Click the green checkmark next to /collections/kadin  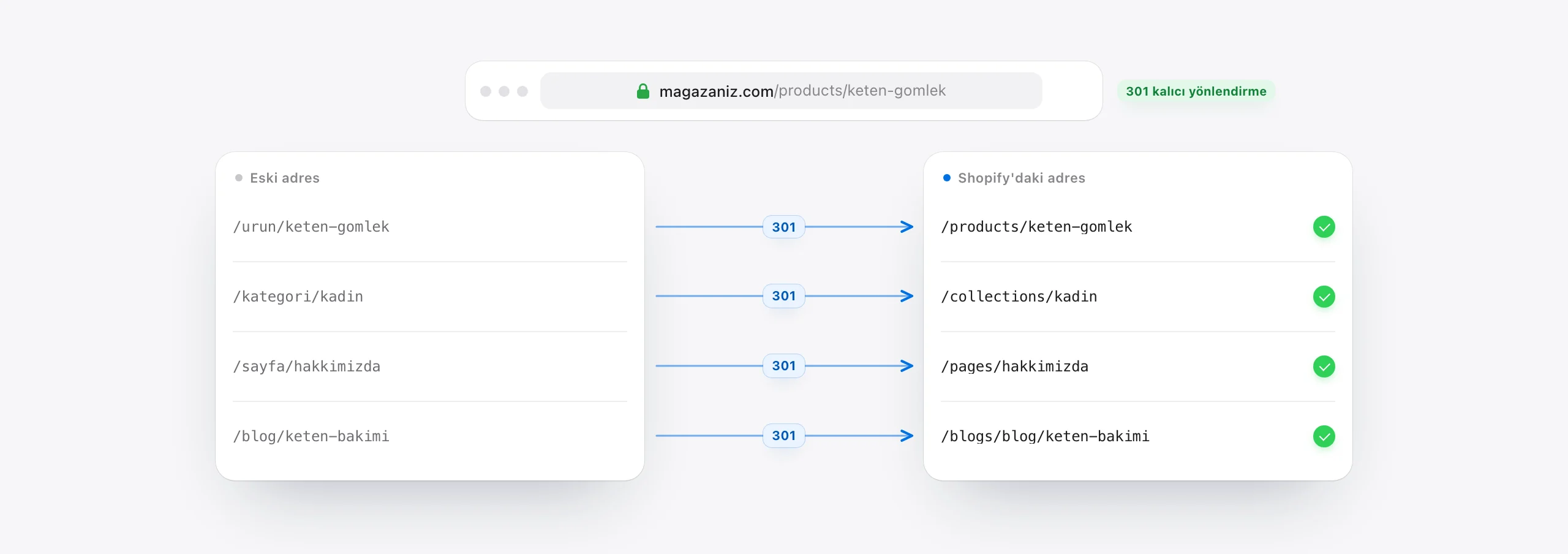[1324, 297]
